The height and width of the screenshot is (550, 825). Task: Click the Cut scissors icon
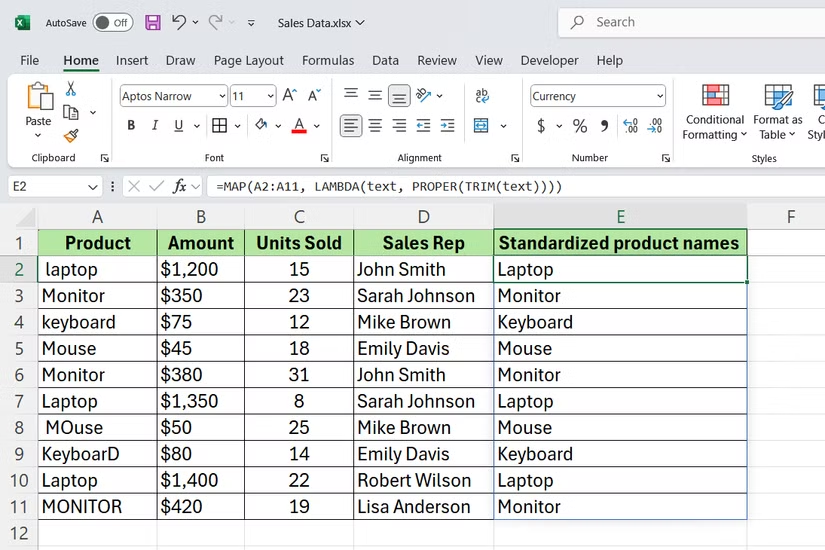(71, 89)
